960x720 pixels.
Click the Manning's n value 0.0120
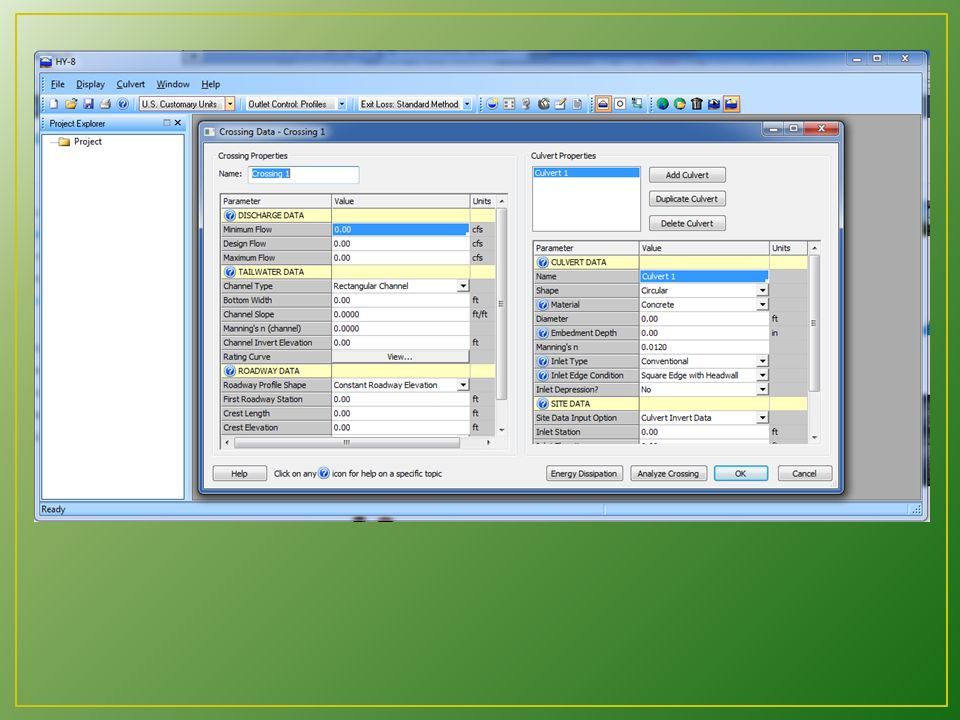[704, 347]
